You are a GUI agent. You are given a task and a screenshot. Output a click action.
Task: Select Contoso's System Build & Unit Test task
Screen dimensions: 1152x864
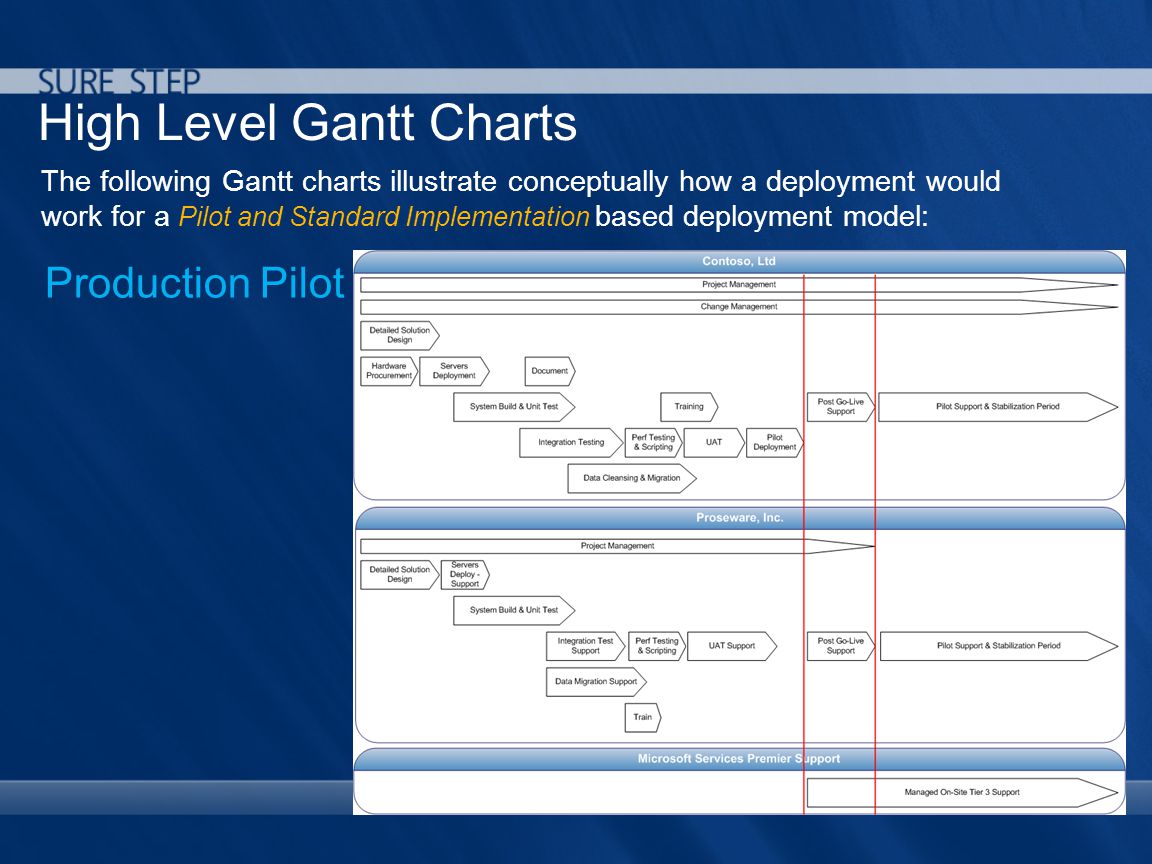pyautogui.click(x=514, y=407)
